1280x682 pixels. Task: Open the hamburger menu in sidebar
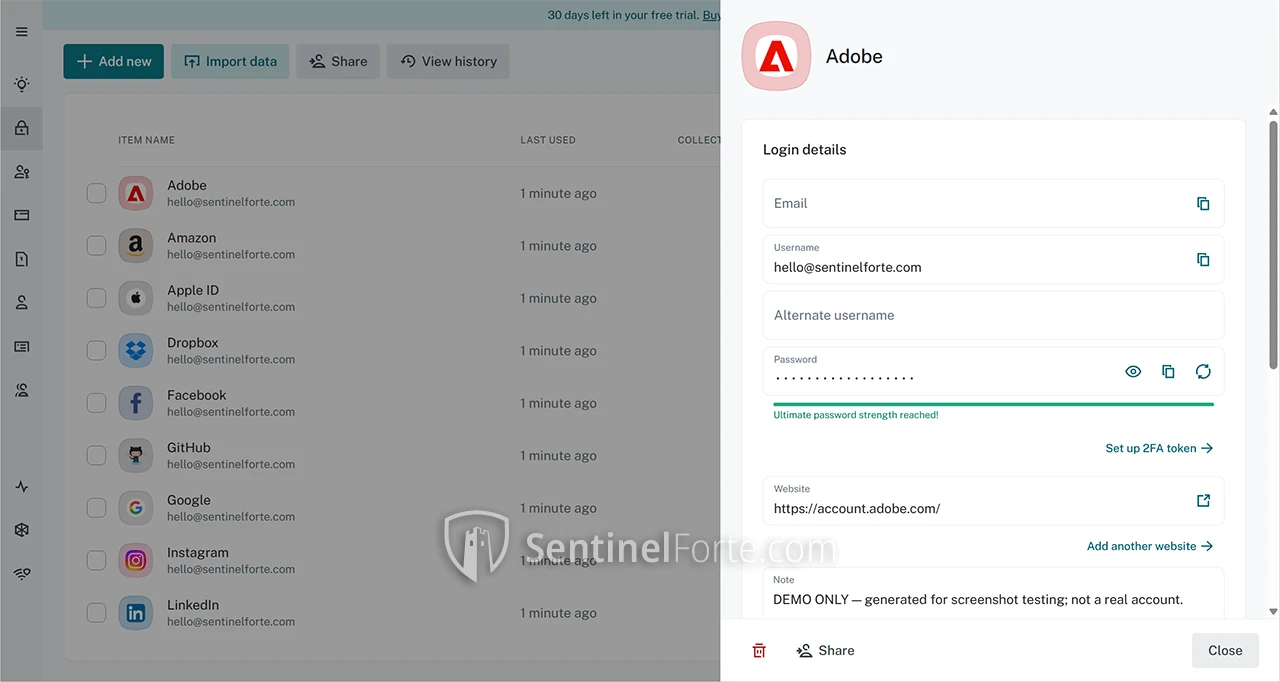(x=22, y=32)
